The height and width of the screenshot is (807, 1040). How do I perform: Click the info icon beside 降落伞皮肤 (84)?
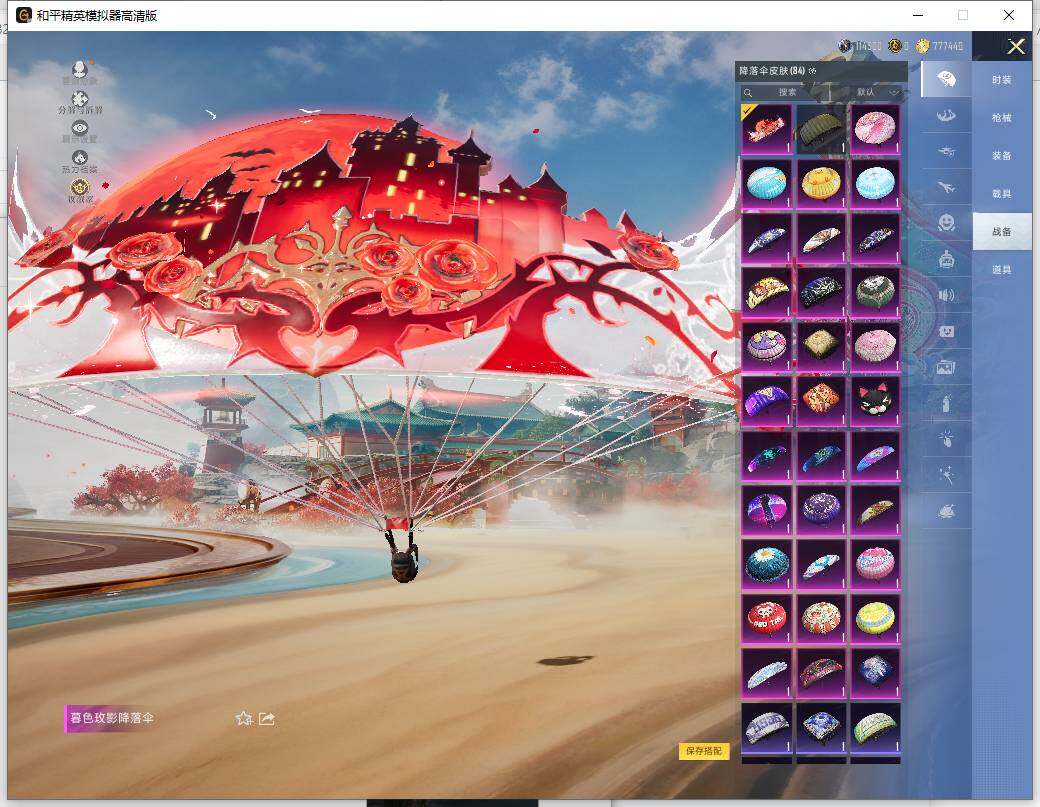pos(812,70)
